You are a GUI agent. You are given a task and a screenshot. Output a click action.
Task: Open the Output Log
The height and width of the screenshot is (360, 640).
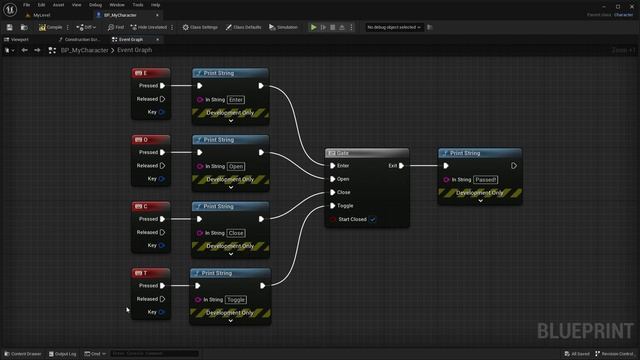click(x=62, y=353)
